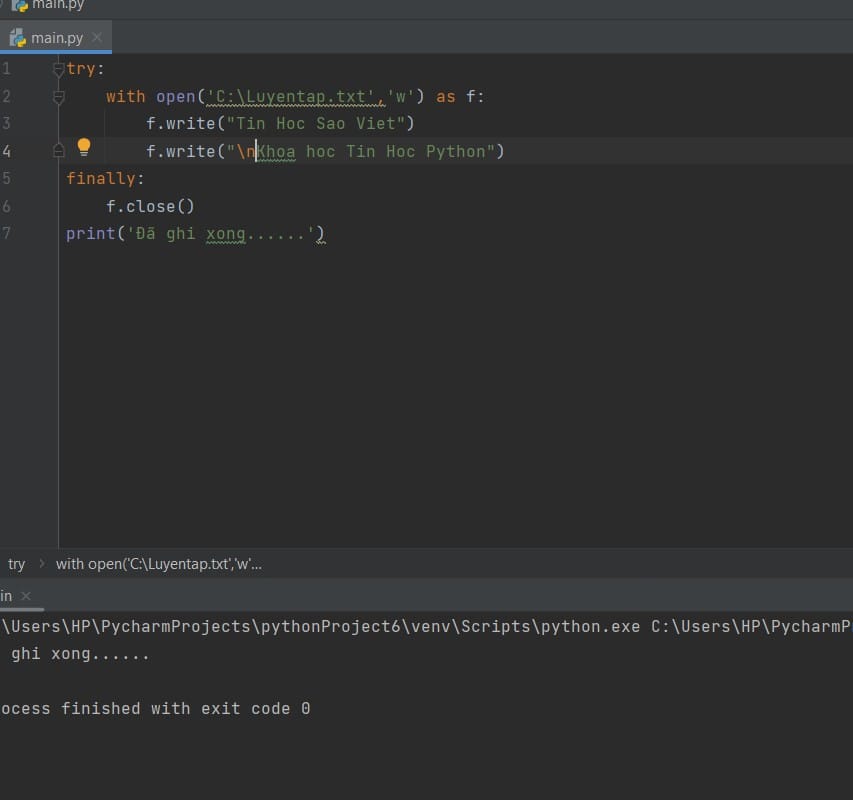Click 'Python' in line 4 string
853x800 pixels.
tap(455, 152)
